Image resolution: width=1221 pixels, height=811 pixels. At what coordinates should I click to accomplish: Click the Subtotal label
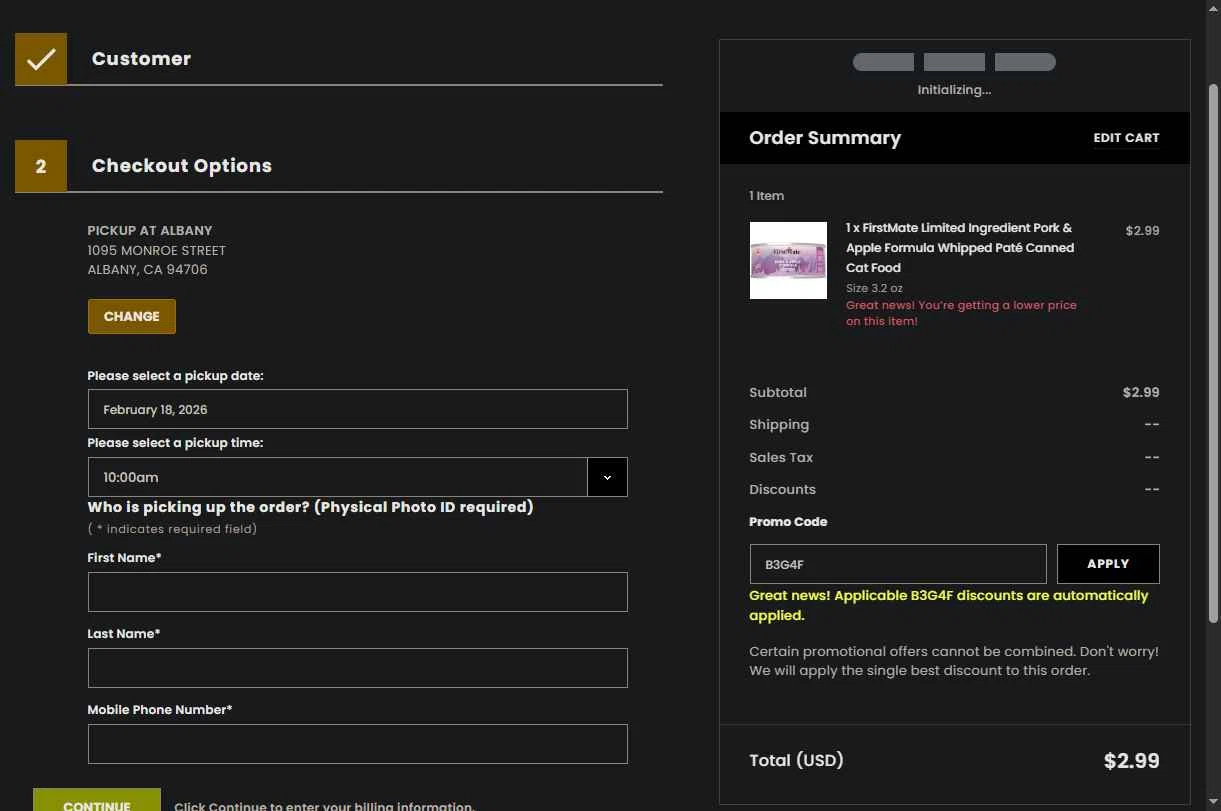[x=778, y=393]
